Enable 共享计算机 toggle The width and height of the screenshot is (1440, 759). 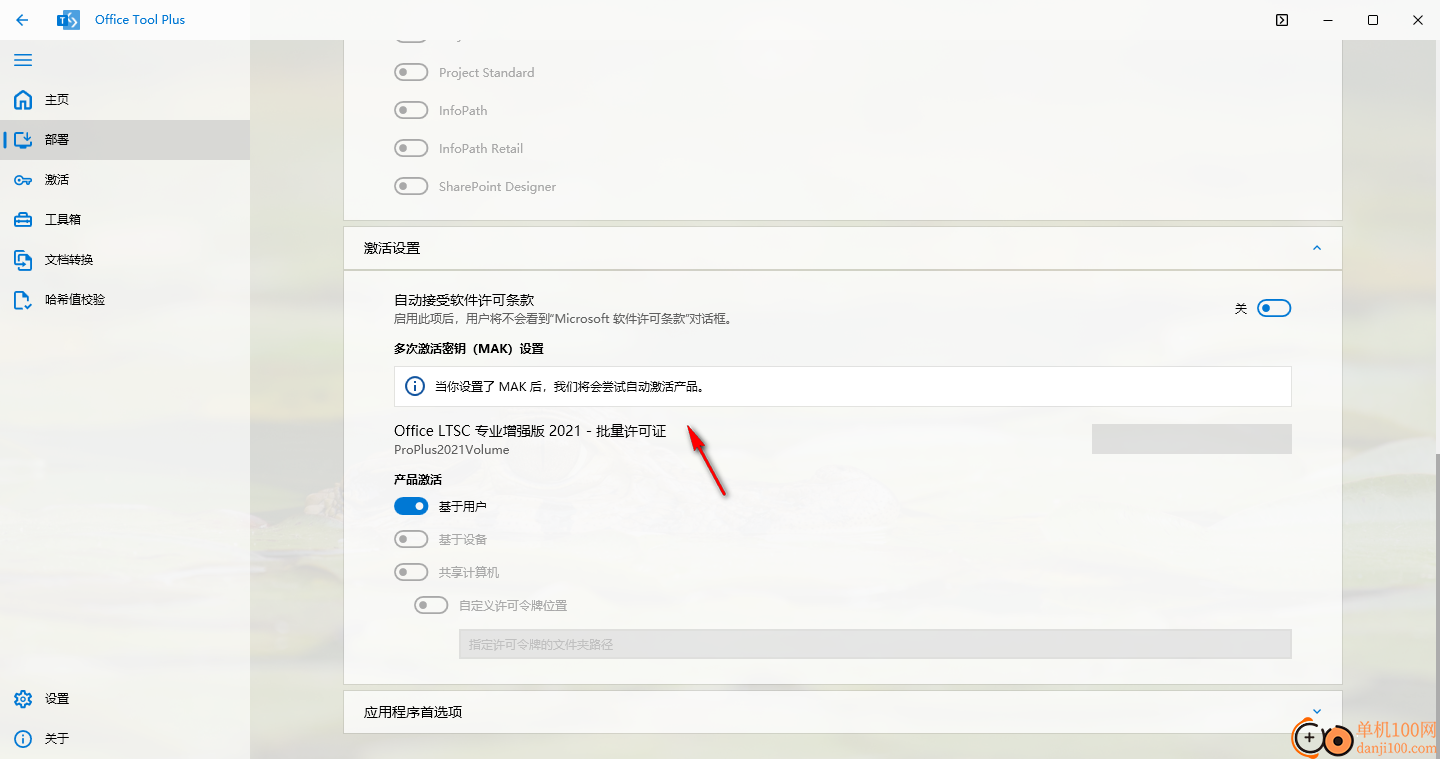pyautogui.click(x=411, y=572)
